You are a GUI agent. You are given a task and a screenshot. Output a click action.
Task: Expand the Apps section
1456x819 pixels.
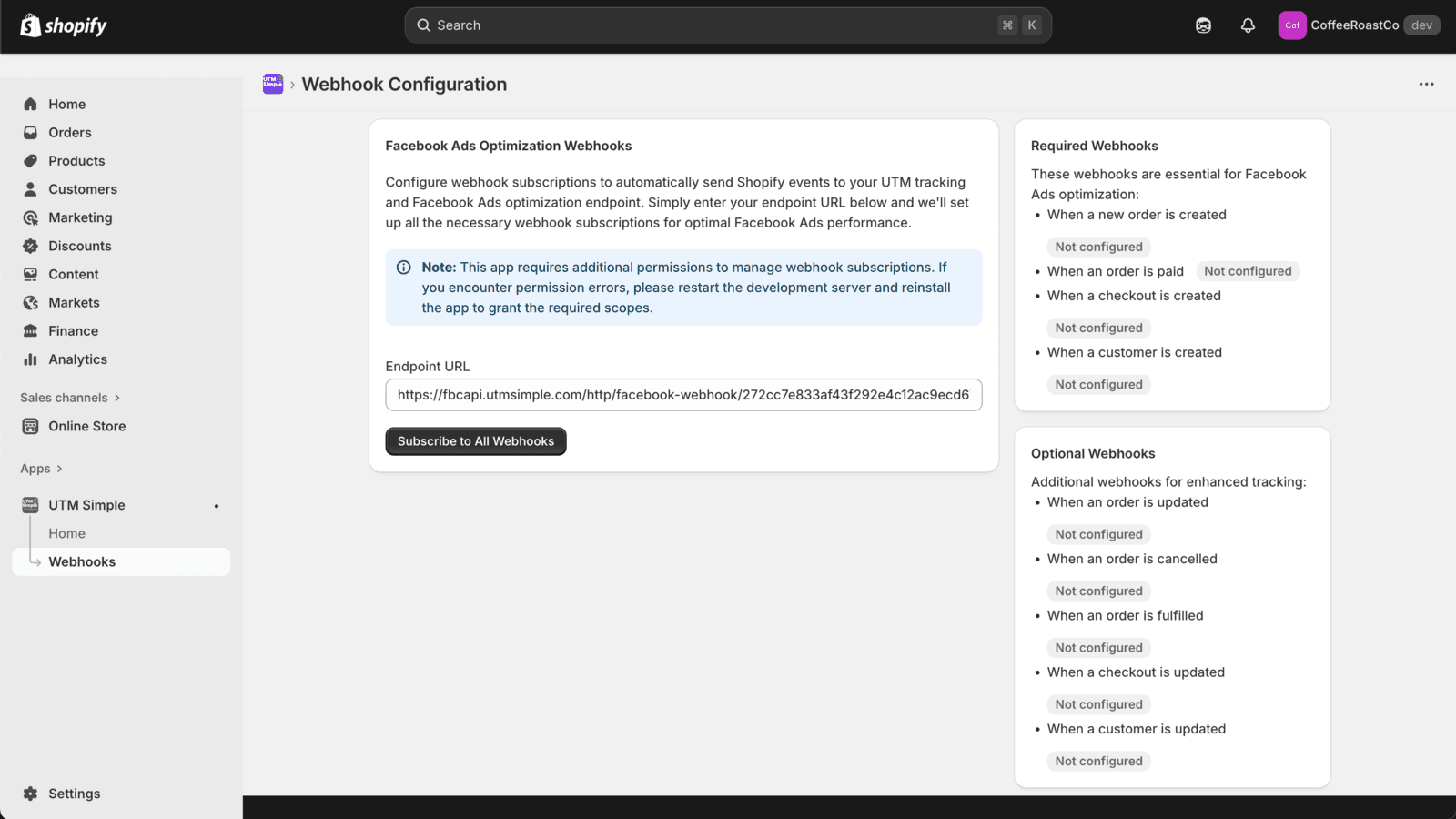41,468
